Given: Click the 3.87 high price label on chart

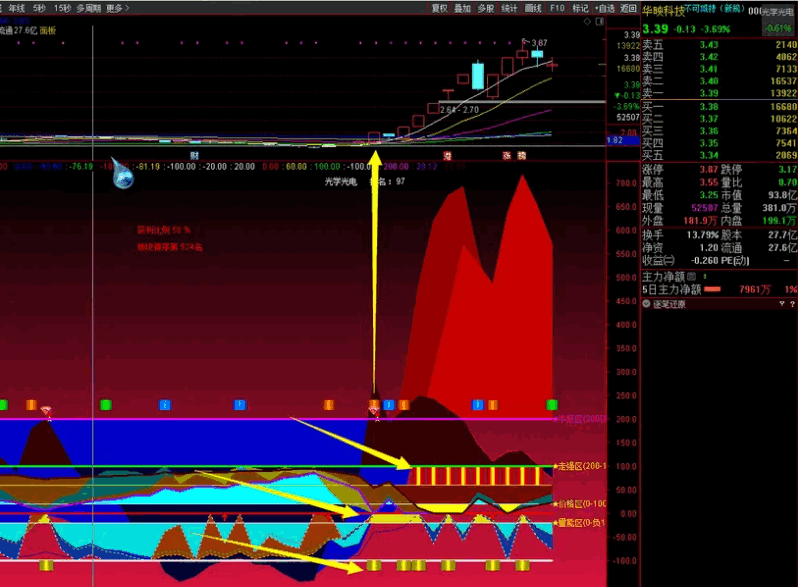Looking at the screenshot, I should [x=539, y=43].
